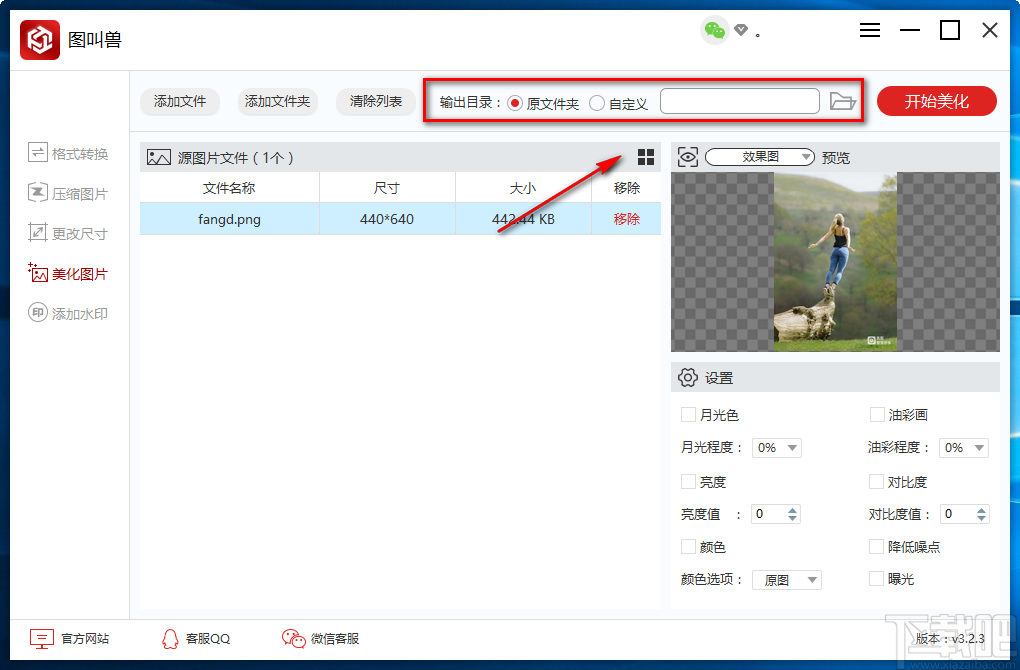Open 客服QQ link
The height and width of the screenshot is (670, 1020).
[208, 639]
